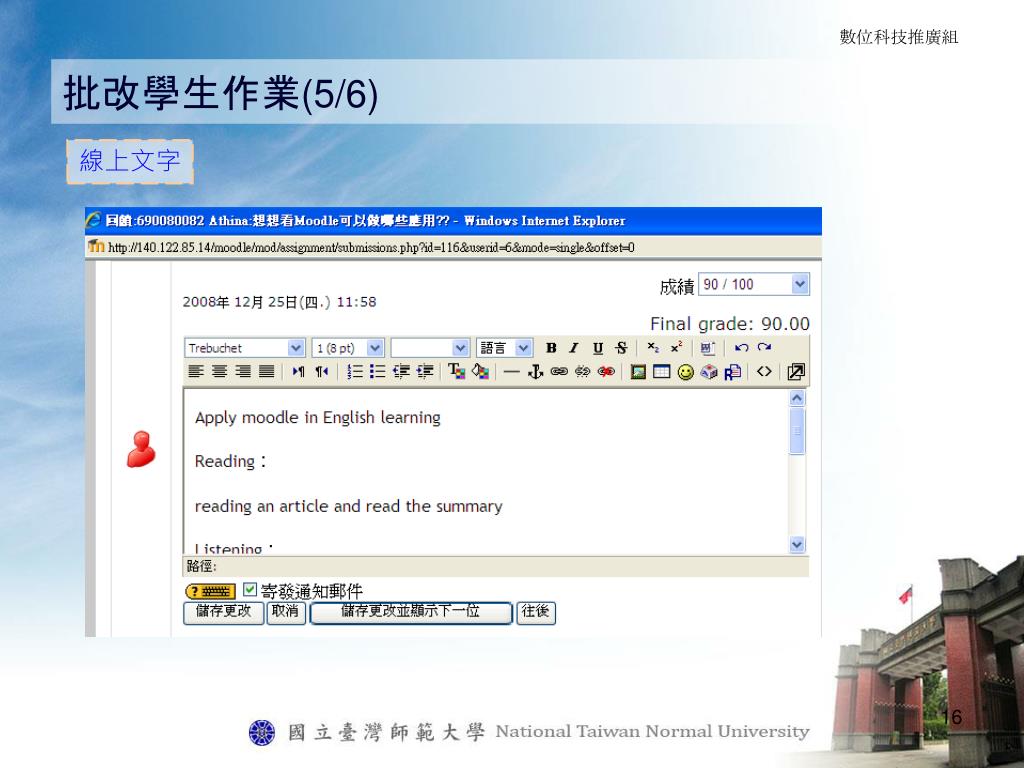Undo the last edit
1024x768 pixels.
tap(741, 348)
